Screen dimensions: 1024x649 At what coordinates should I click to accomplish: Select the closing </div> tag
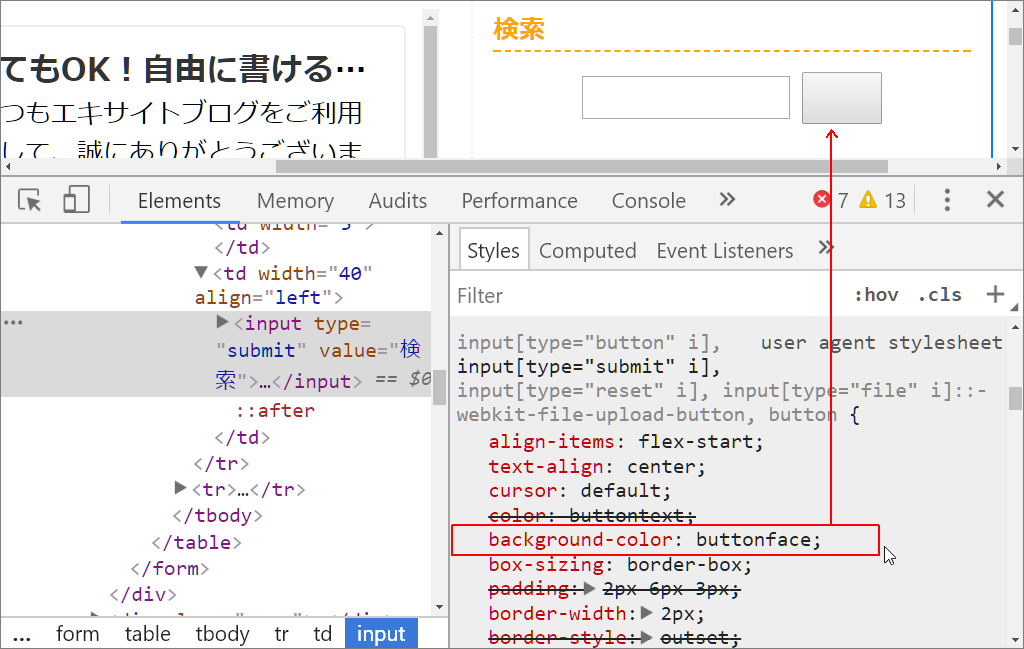[x=143, y=594]
